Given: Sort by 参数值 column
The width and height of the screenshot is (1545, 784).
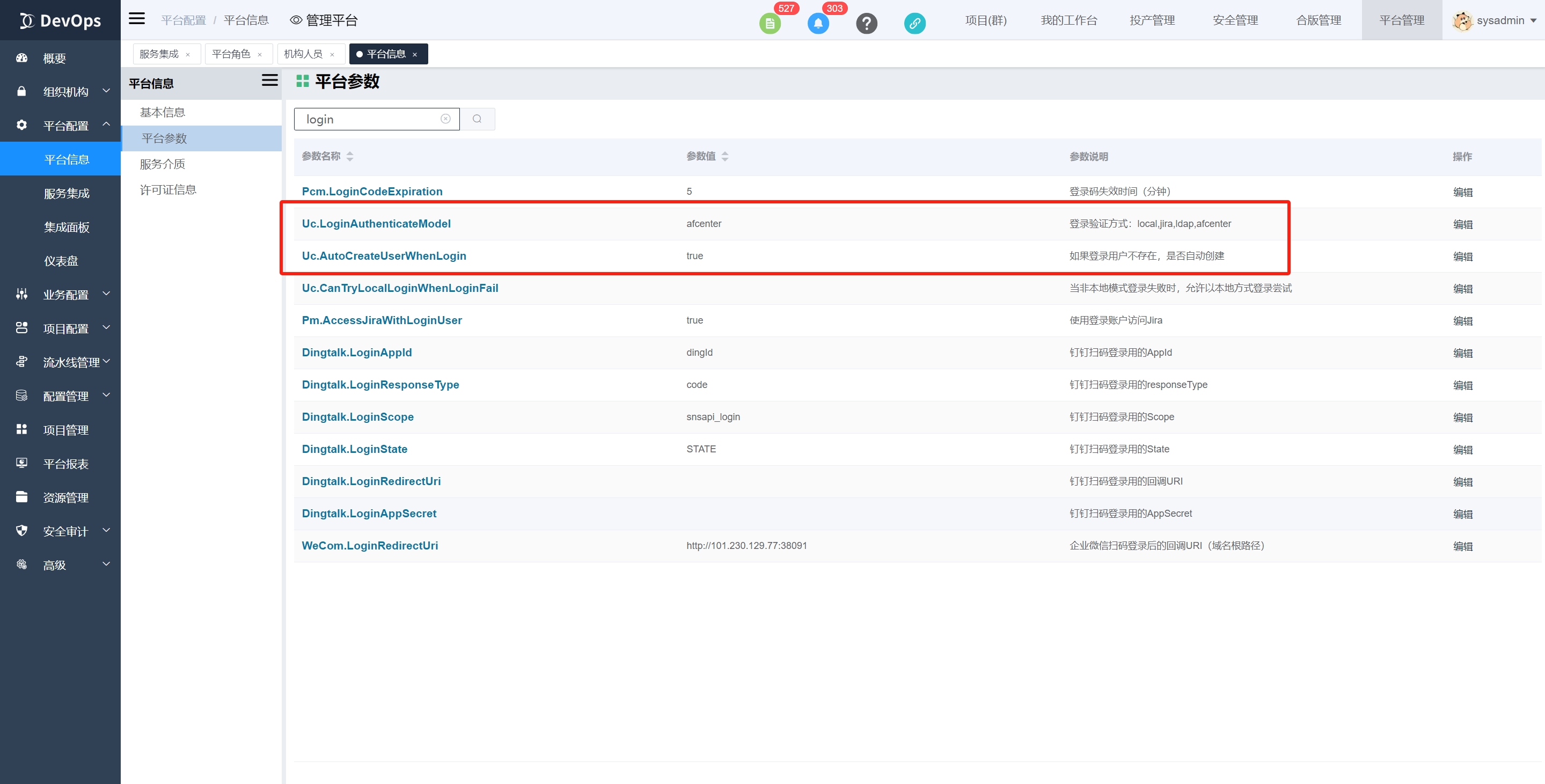Looking at the screenshot, I should [724, 156].
